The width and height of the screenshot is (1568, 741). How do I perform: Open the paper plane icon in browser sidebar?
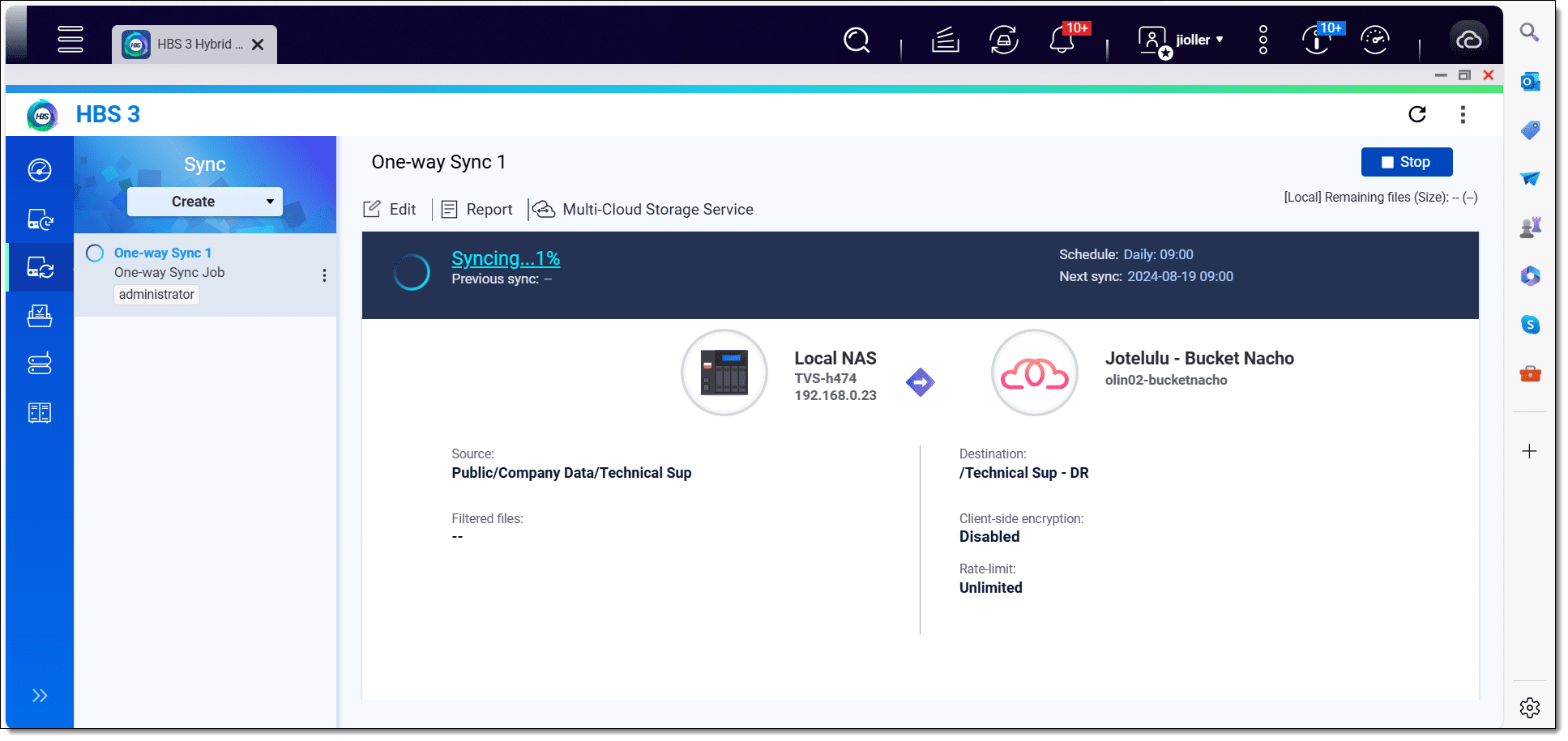[x=1529, y=178]
